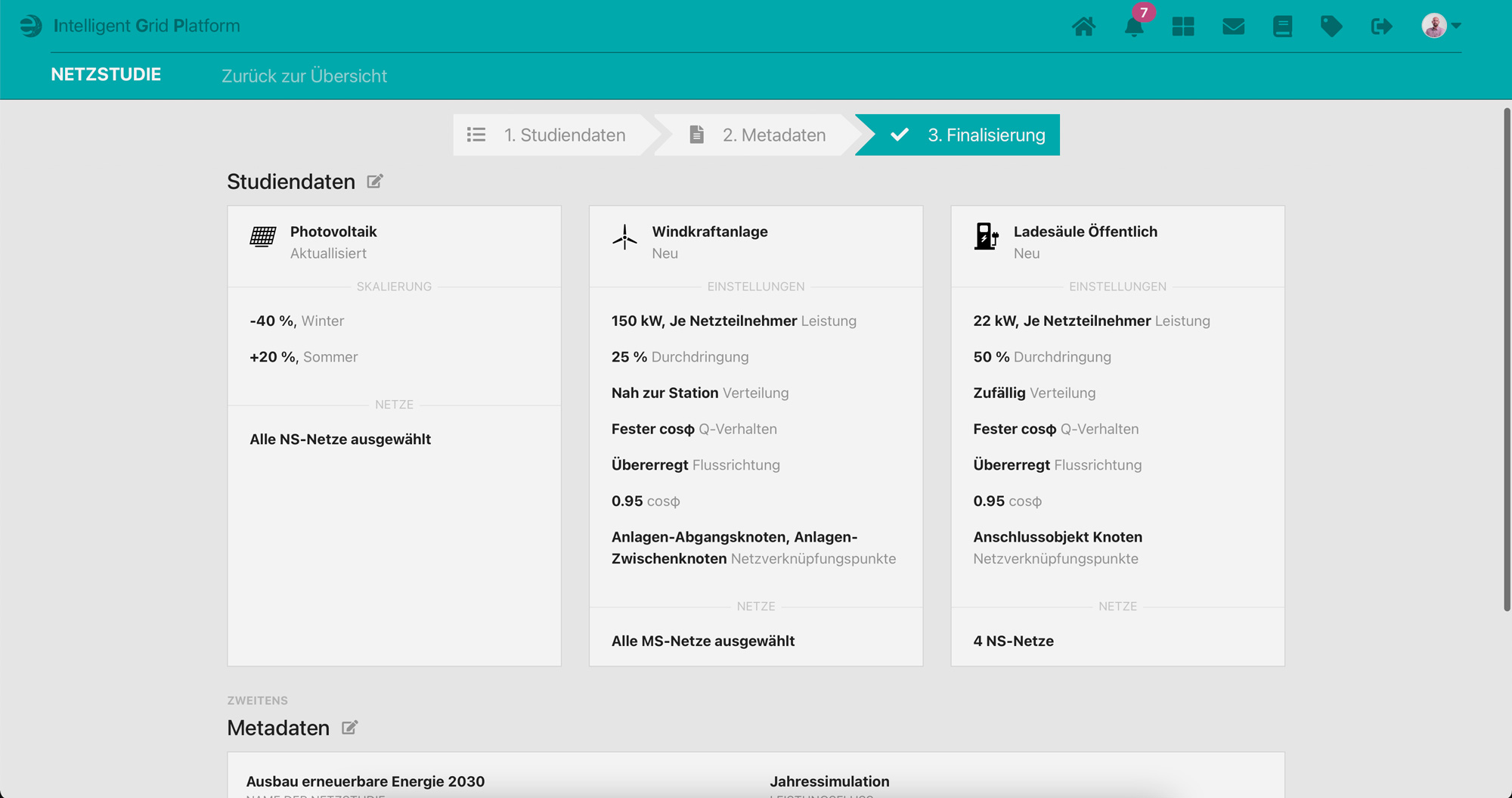Click the Intelligent Grid Platform logo
Viewport: 1512px width, 798px height.
[x=31, y=26]
